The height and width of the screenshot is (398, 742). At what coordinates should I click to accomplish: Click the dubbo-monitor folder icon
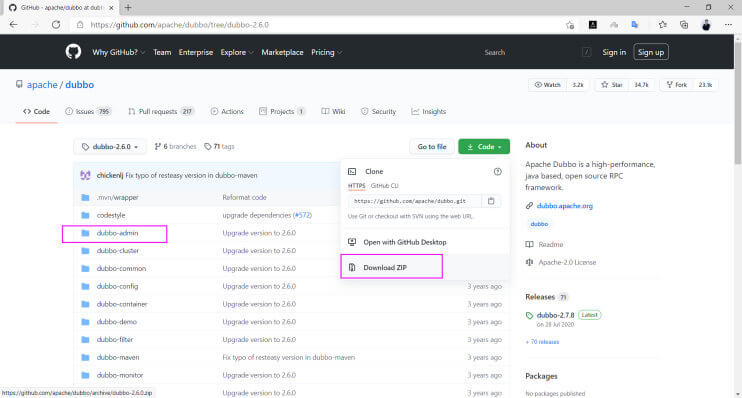85,375
